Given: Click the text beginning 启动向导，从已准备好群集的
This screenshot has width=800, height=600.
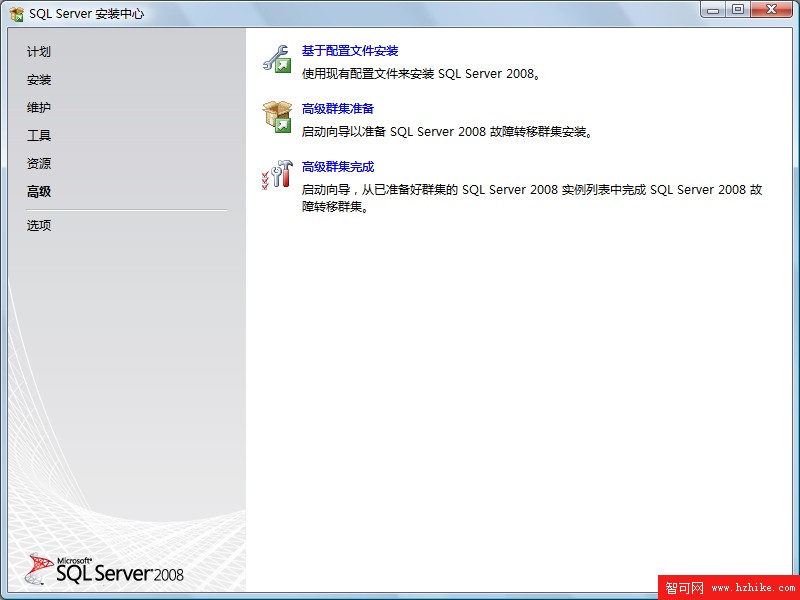Looking at the screenshot, I should [x=532, y=198].
